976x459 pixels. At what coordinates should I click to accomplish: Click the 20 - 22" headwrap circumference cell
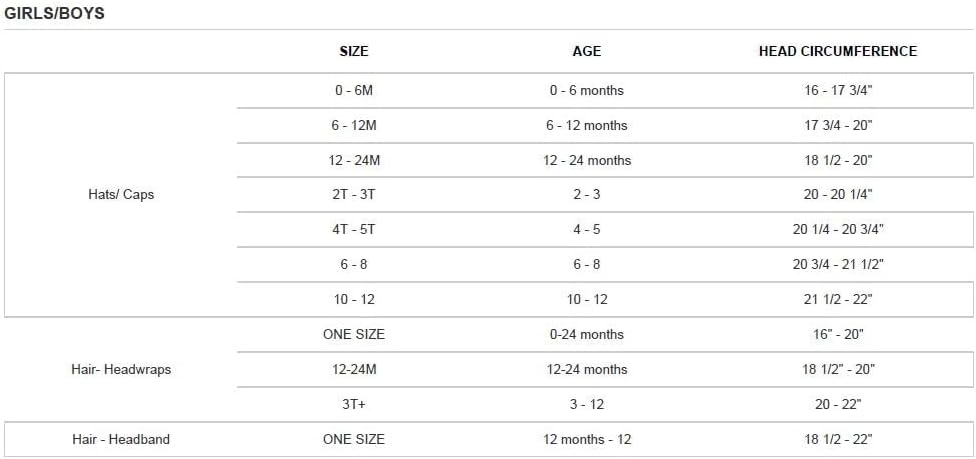click(x=838, y=404)
